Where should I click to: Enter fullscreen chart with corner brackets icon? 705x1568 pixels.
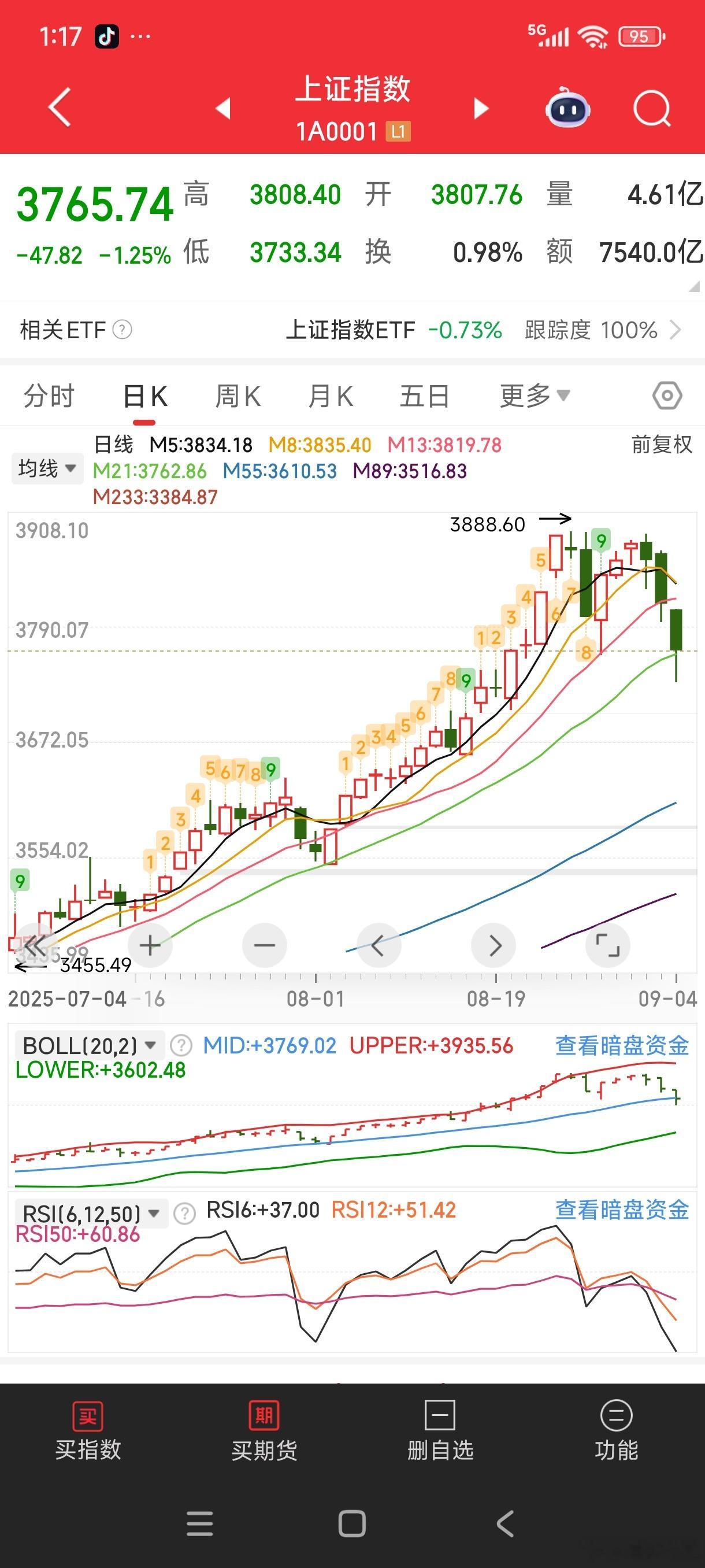pyautogui.click(x=608, y=945)
